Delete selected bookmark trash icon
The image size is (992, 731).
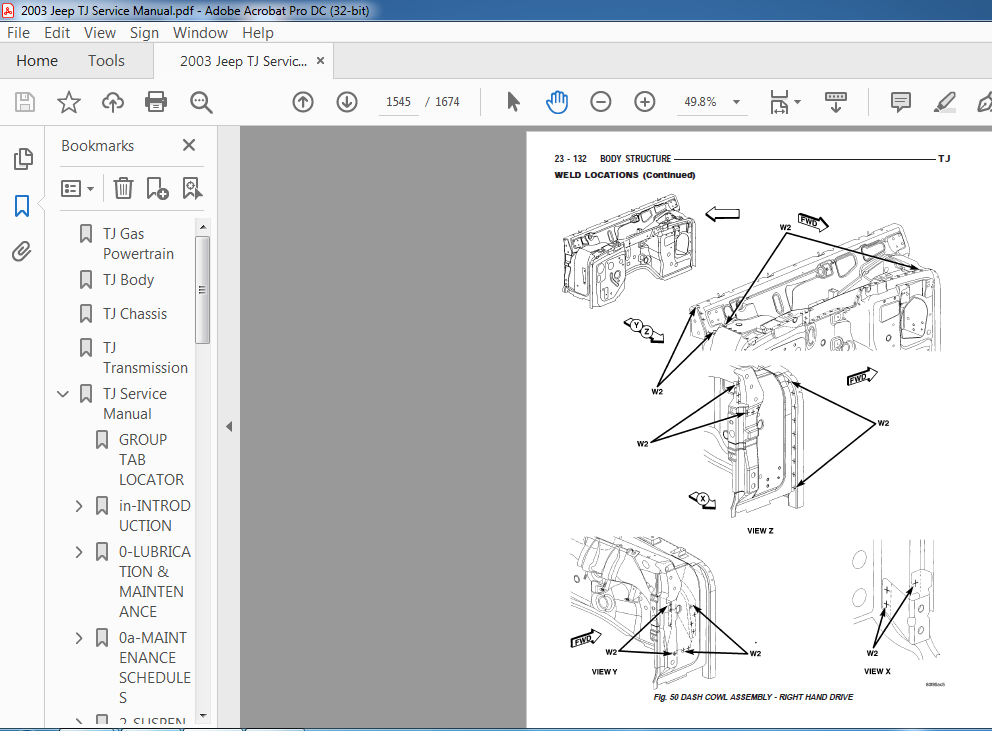coord(123,188)
